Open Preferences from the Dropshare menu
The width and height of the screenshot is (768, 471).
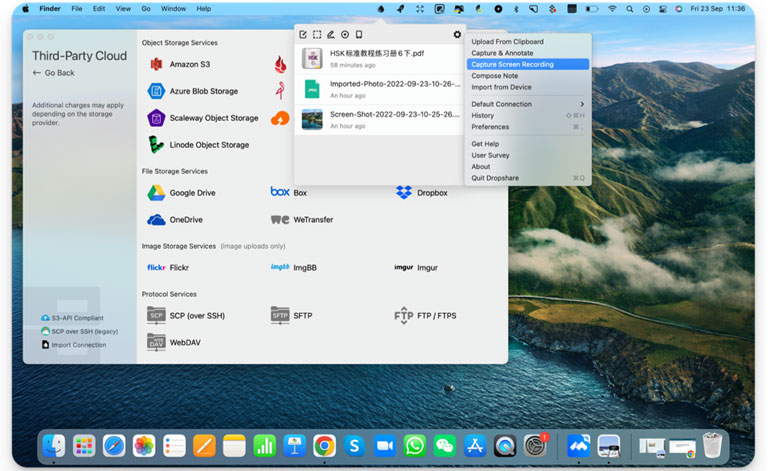(x=528, y=127)
